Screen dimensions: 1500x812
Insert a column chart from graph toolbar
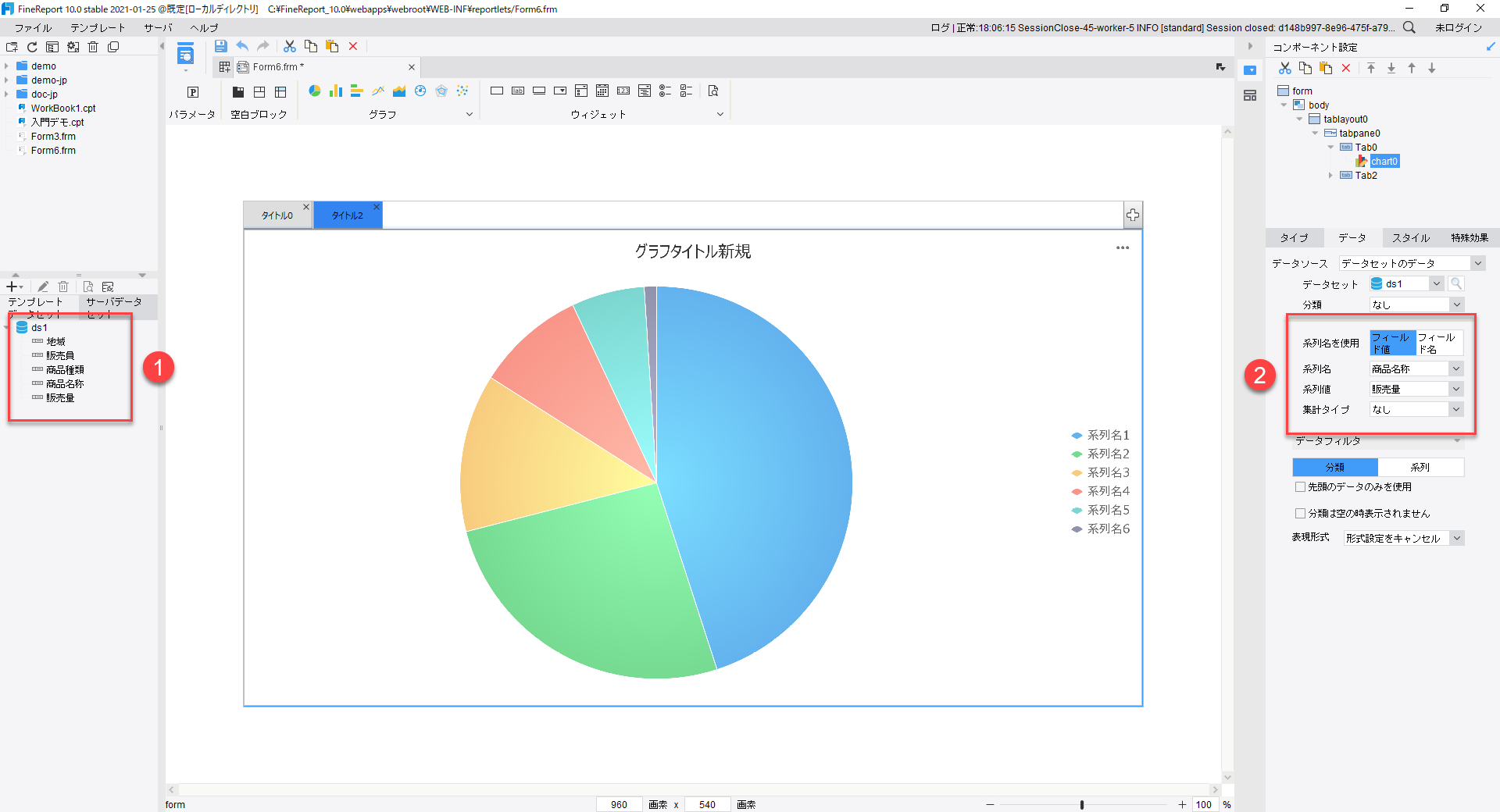(x=336, y=91)
